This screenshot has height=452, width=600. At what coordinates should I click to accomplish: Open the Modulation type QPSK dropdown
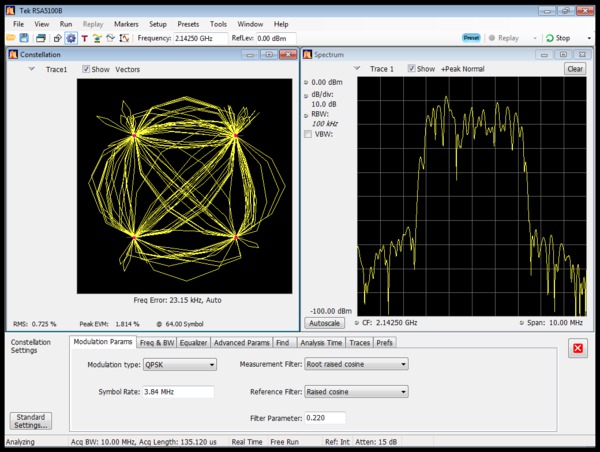pyautogui.click(x=180, y=365)
